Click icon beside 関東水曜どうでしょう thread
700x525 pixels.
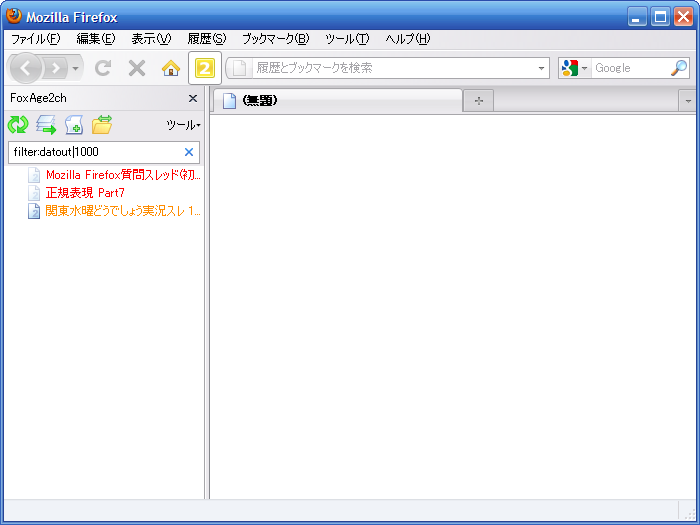34,211
